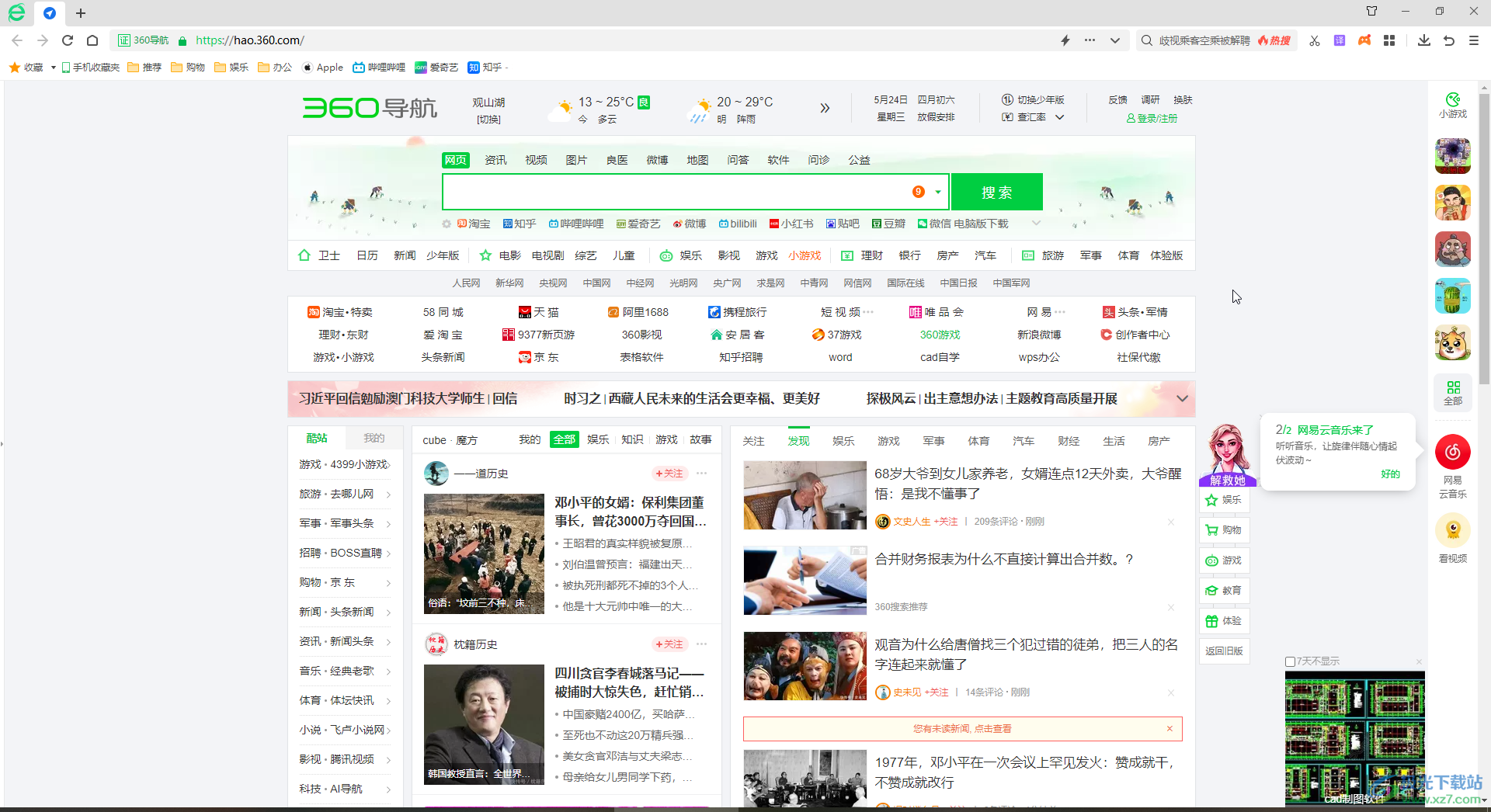This screenshot has width=1491, height=812.
Task: Open the 携程旅行 link
Action: [738, 312]
